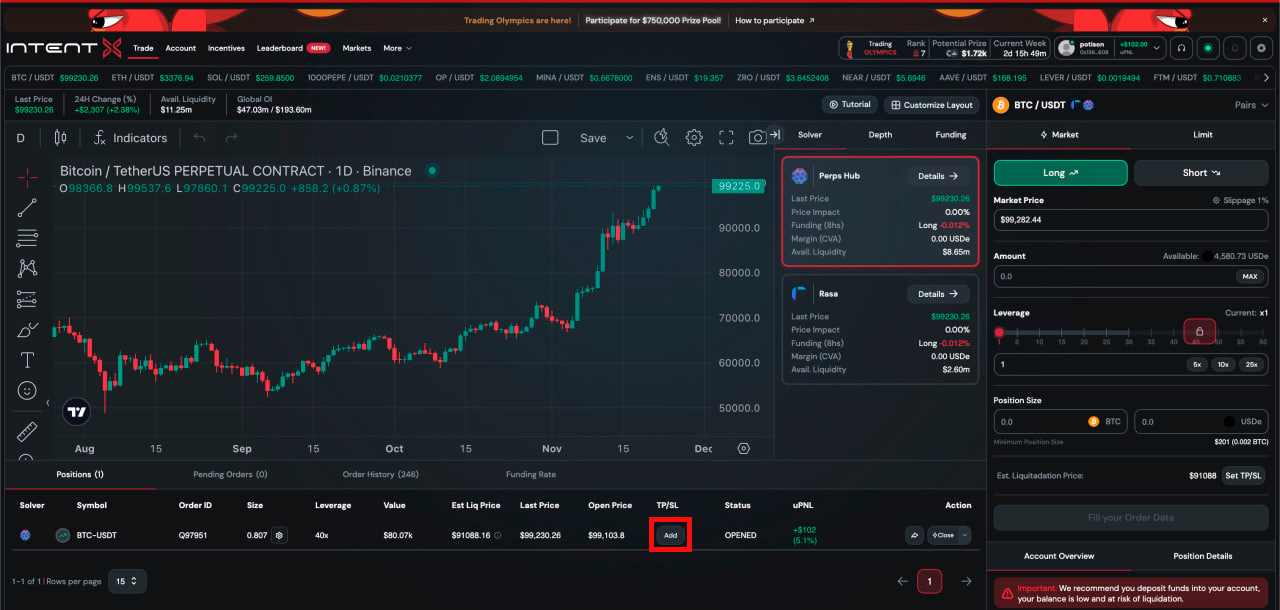Toggle the leverage lock icon
This screenshot has height=610, width=1280.
[x=1199, y=330]
